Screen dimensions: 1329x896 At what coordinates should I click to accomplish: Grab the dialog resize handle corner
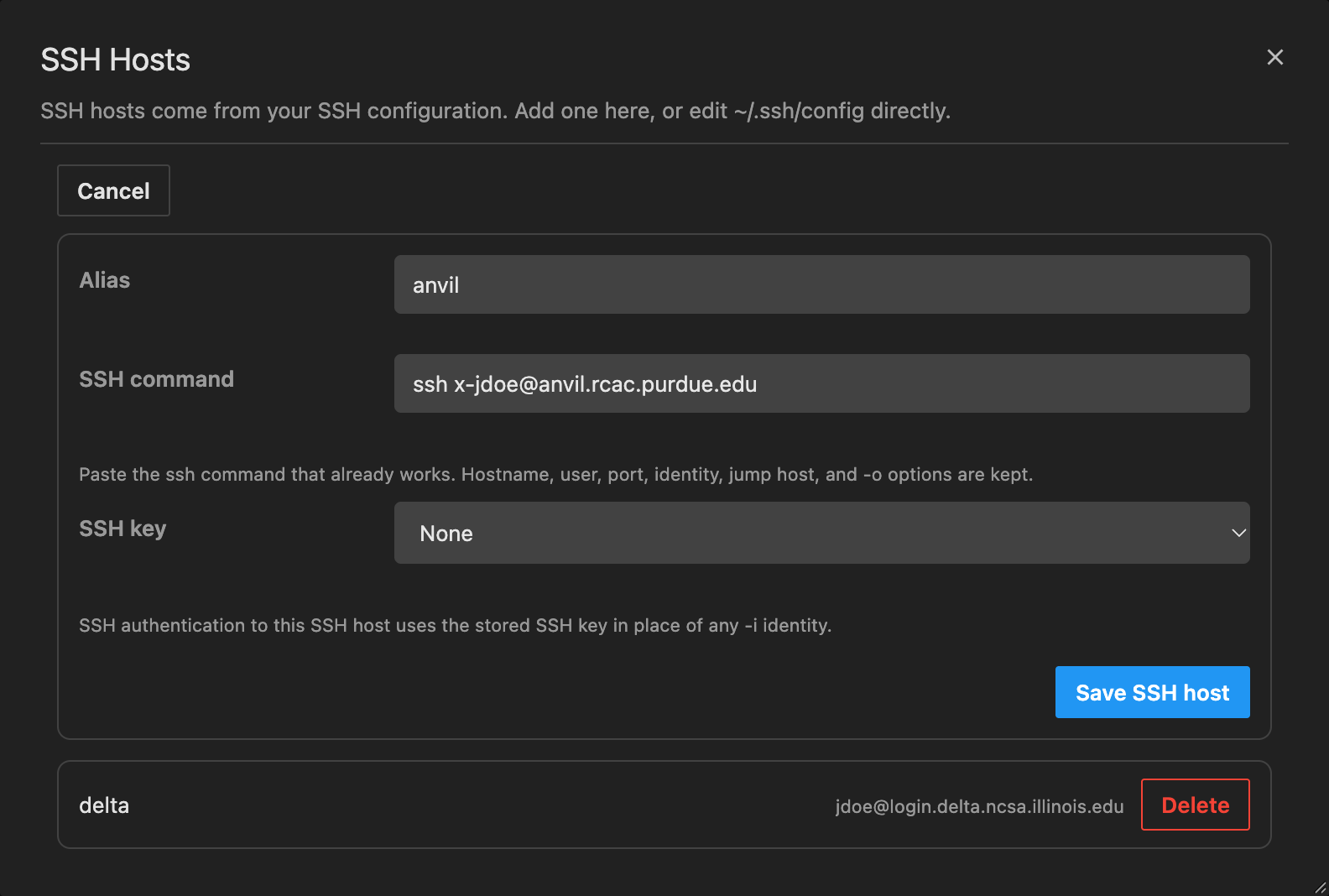[x=1320, y=887]
